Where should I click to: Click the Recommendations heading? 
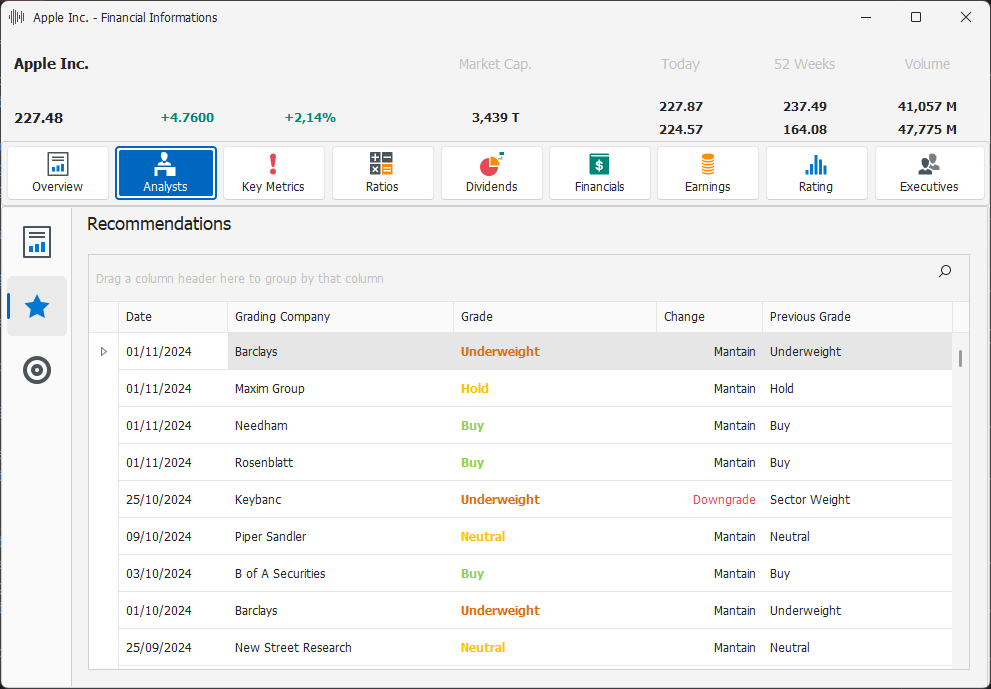(159, 224)
